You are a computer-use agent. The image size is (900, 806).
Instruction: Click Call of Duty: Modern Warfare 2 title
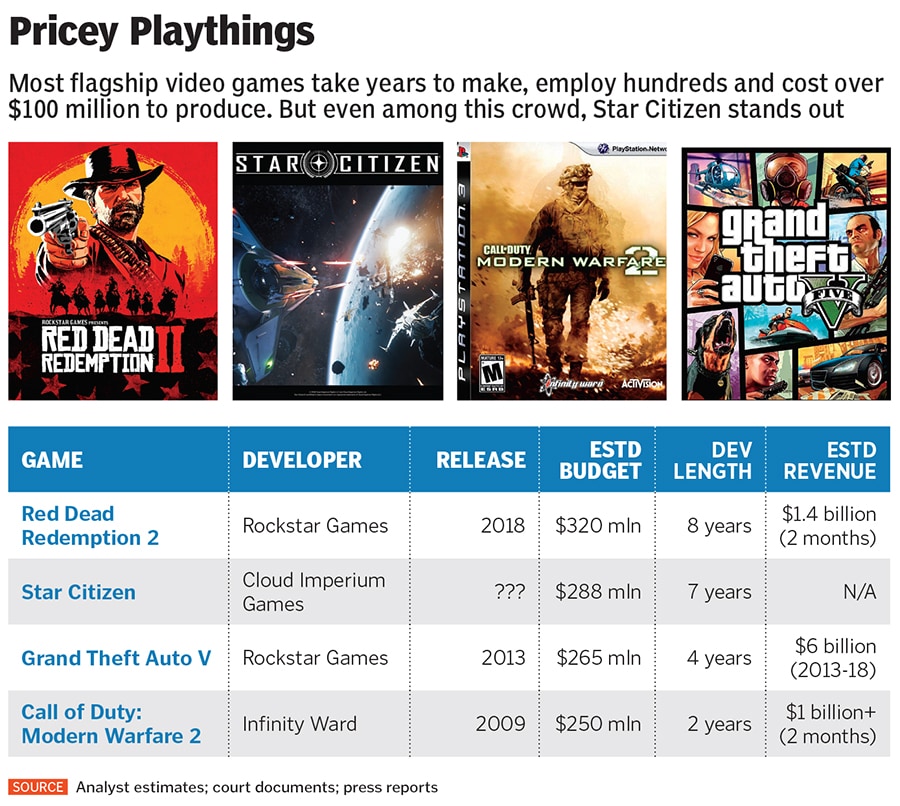(x=111, y=724)
